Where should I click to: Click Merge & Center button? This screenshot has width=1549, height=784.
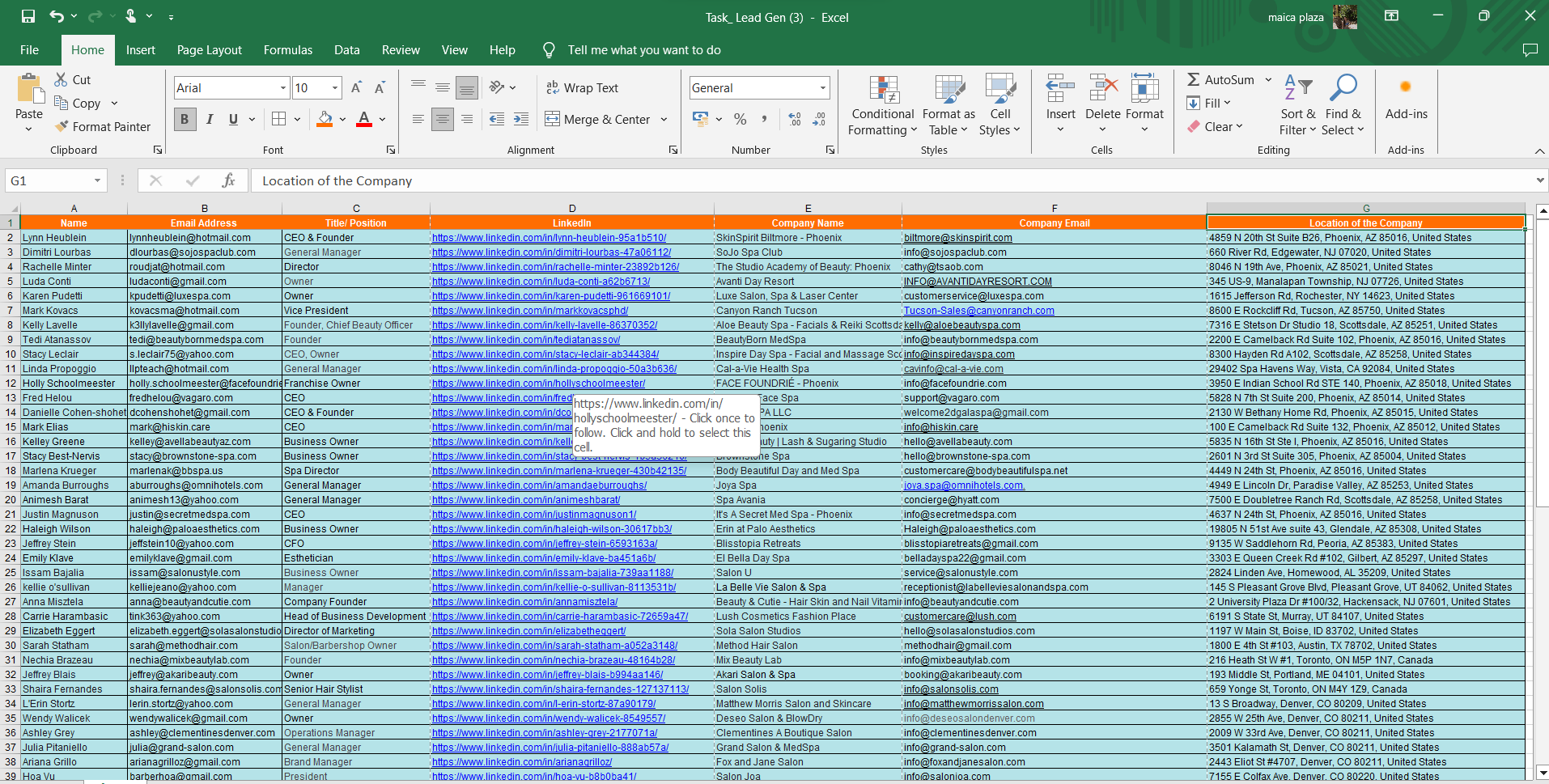(598, 119)
